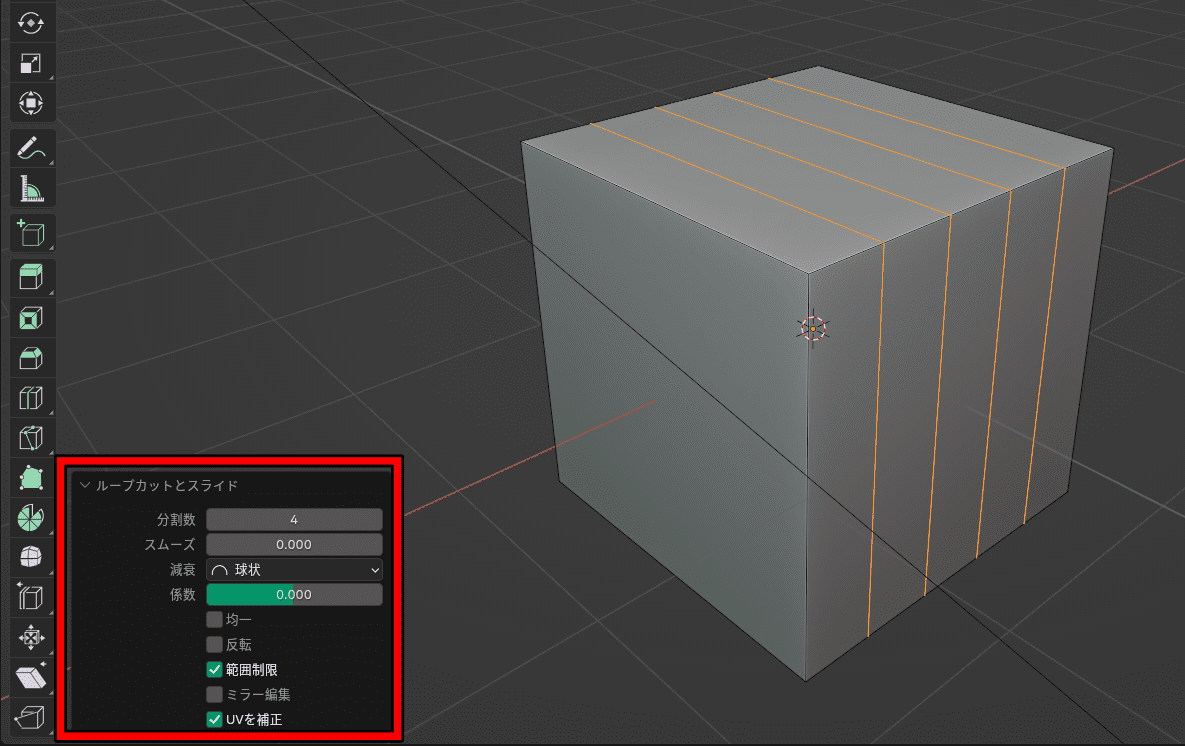Select the Loop Cut tool

click(x=31, y=398)
